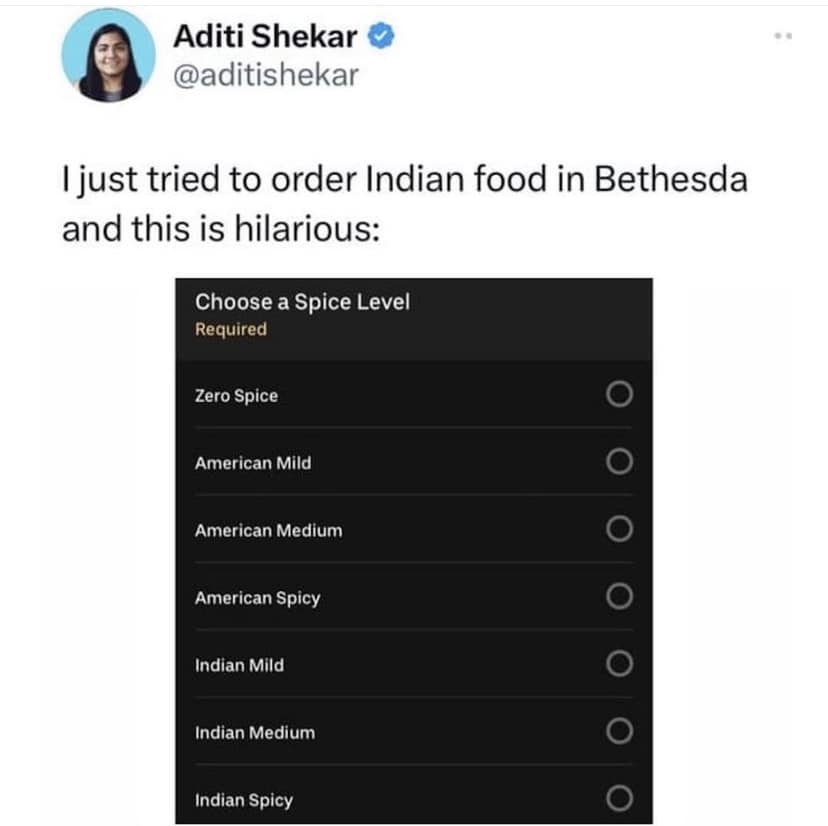Select the American Mild radio button
The width and height of the screenshot is (828, 826).
pyautogui.click(x=619, y=462)
